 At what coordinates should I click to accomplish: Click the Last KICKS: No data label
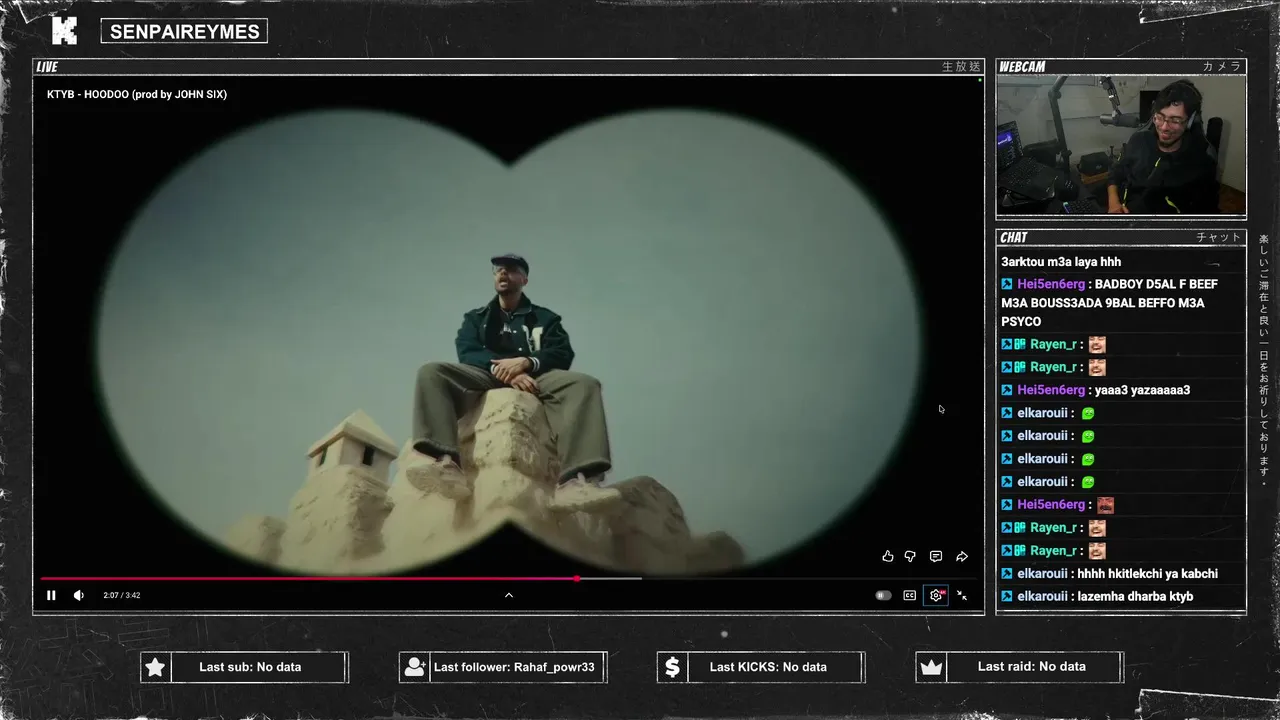pyautogui.click(x=768, y=667)
